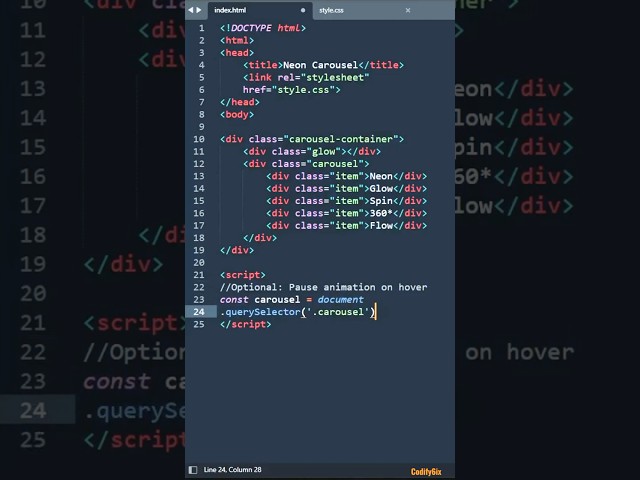Click line number 1 in gutter
The image size is (640, 480).
[x=202, y=28]
